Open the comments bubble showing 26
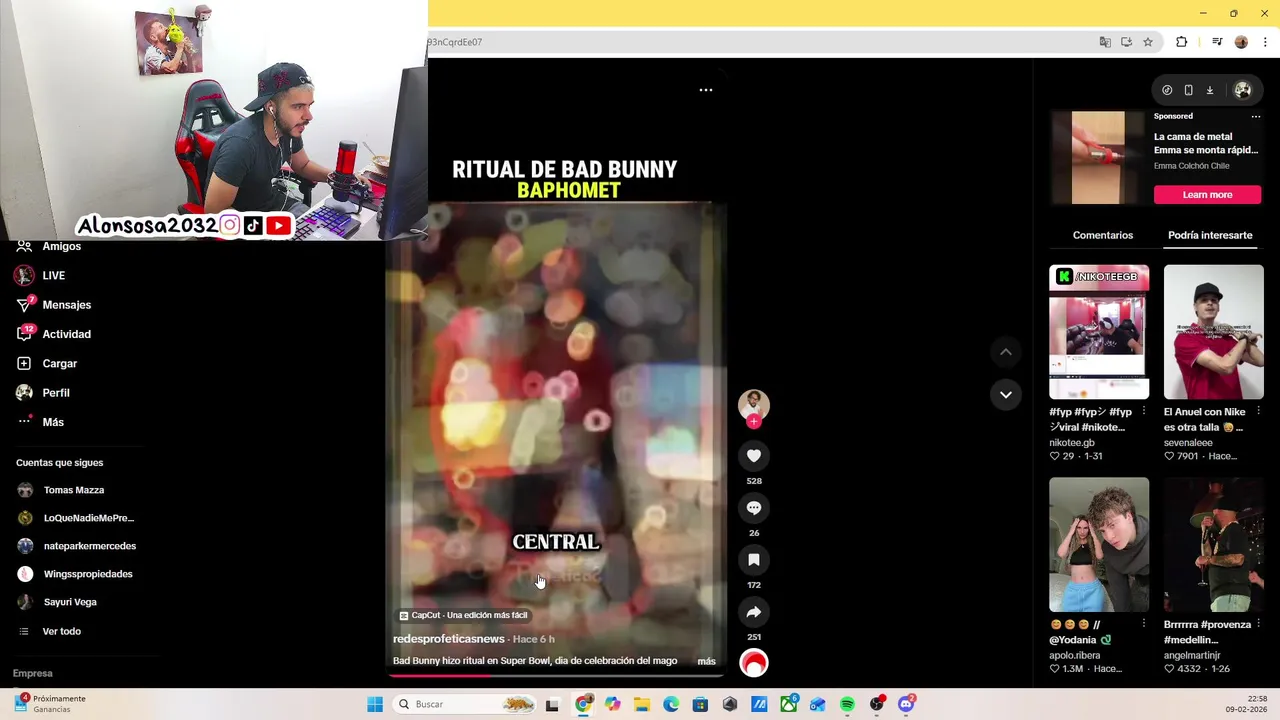1280x720 pixels. coord(754,508)
